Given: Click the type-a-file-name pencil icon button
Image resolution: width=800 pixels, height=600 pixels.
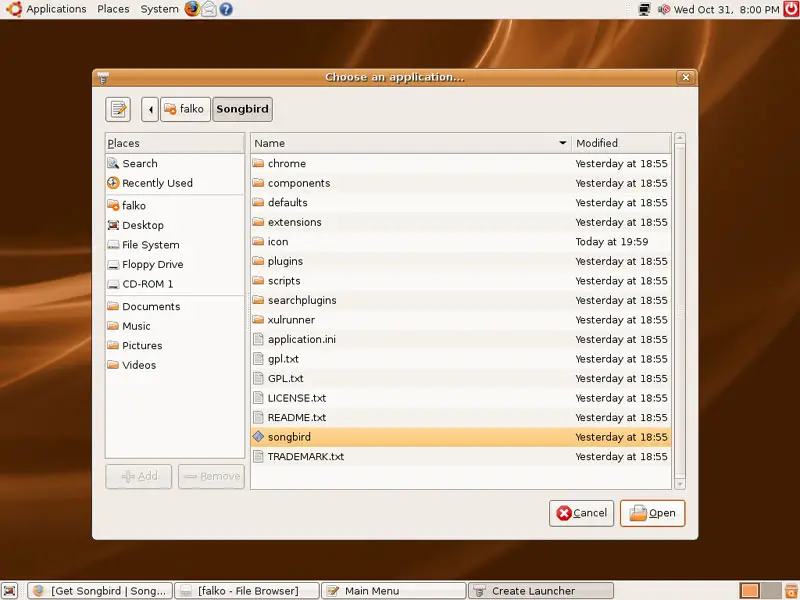Looking at the screenshot, I should [x=118, y=109].
